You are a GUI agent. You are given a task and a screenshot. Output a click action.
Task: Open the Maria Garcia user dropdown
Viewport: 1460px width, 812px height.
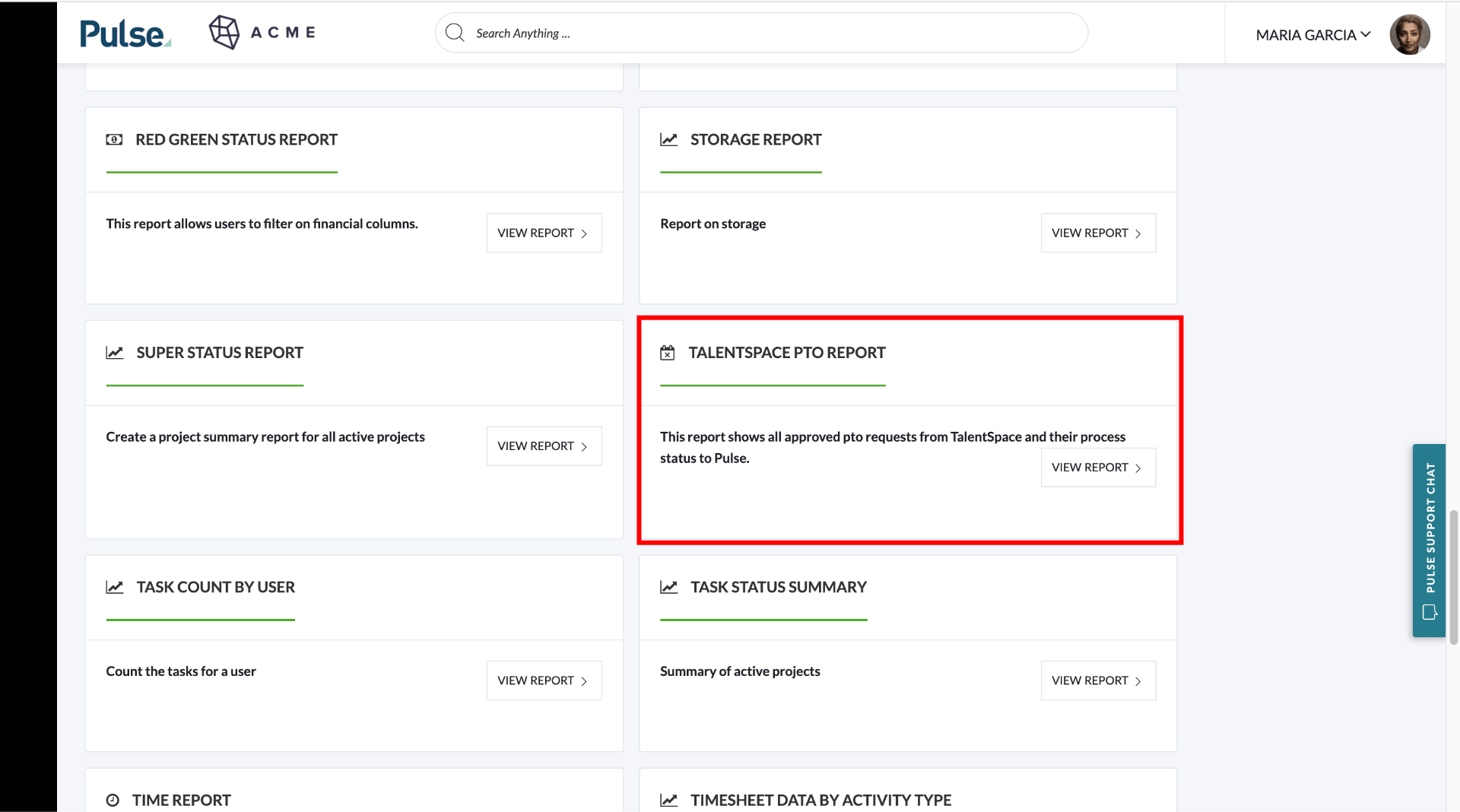point(1312,35)
